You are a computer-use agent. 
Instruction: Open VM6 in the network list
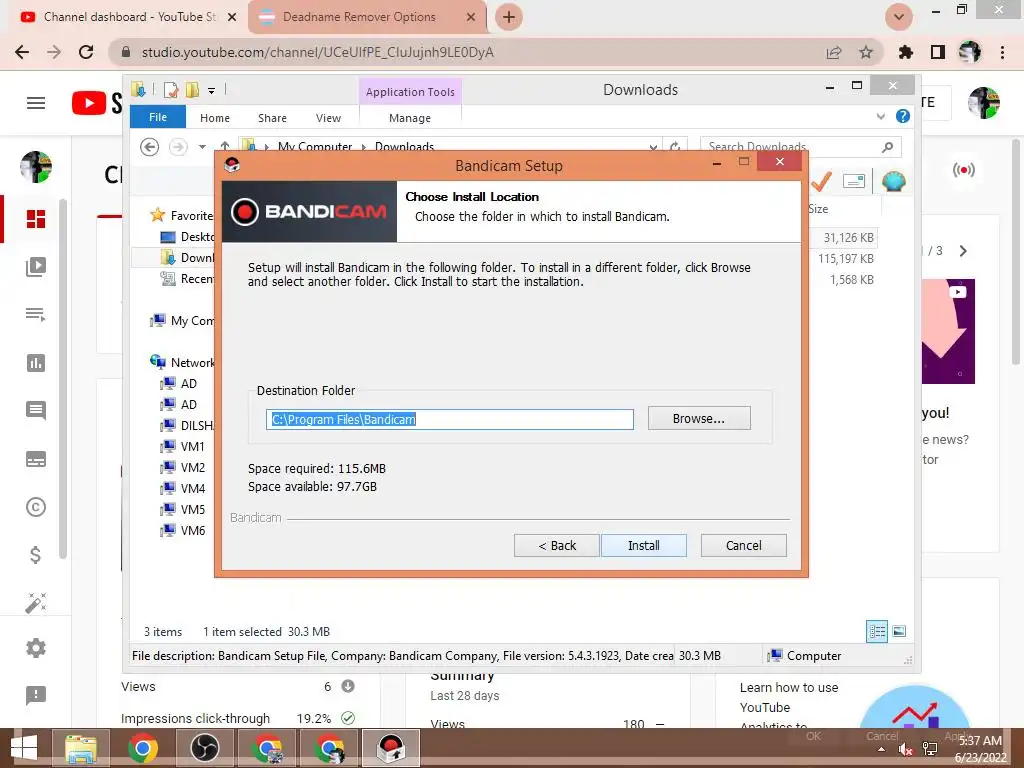183,530
